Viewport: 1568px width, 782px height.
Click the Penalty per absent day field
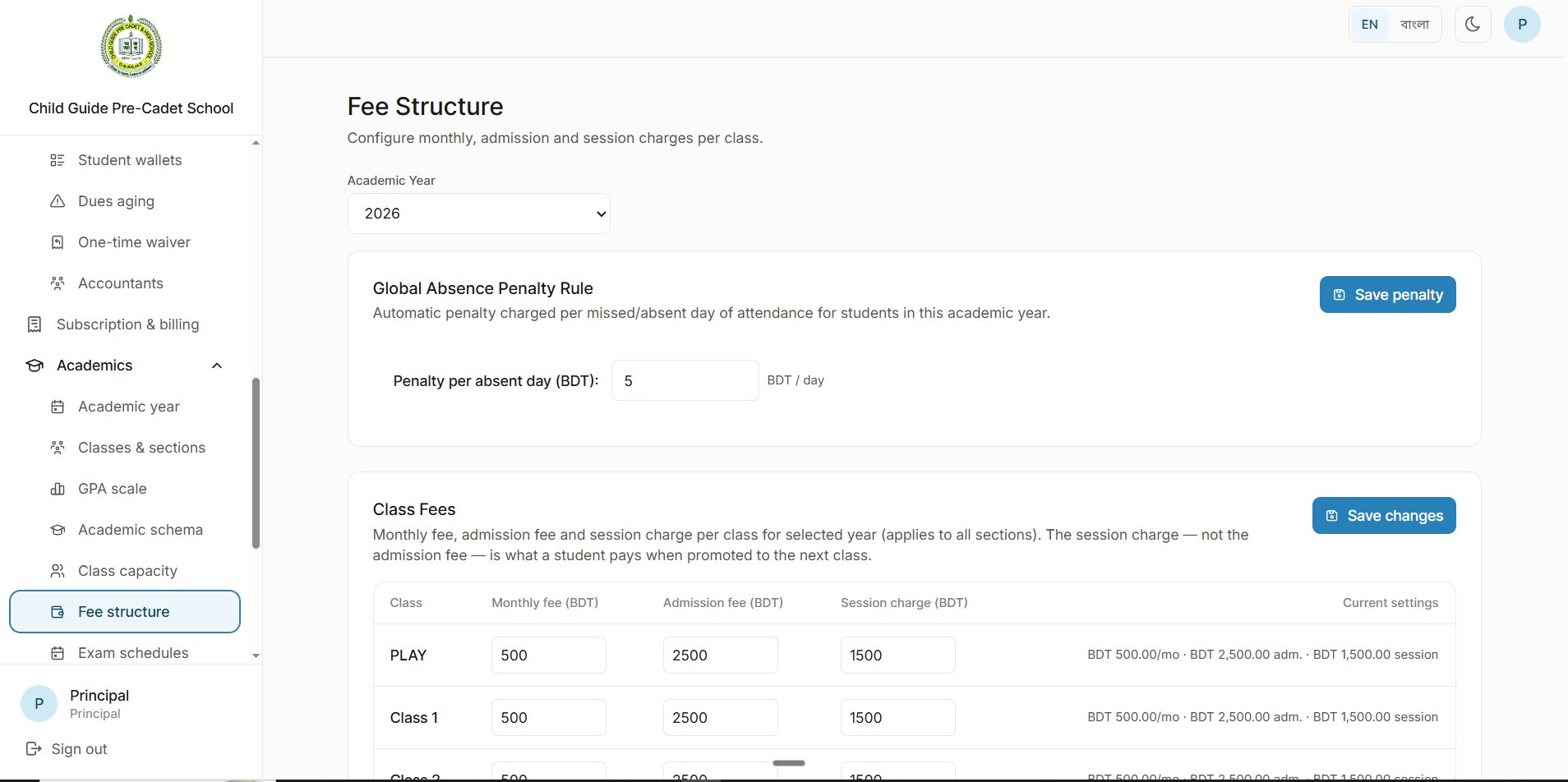pos(685,380)
